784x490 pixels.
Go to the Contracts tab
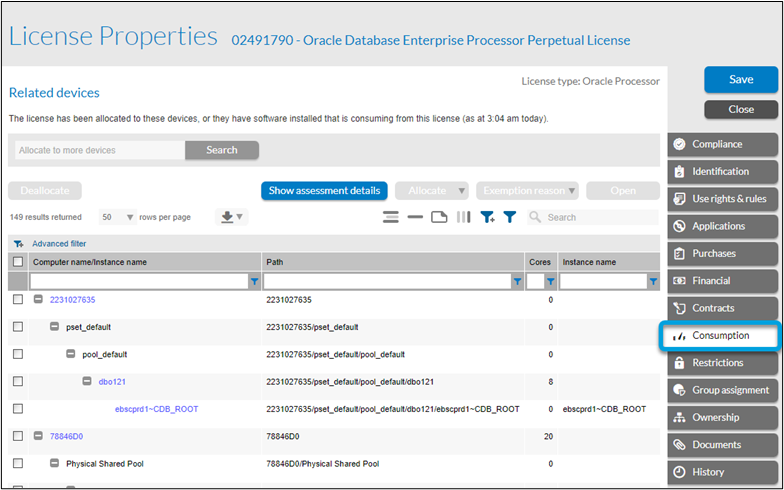pos(722,308)
